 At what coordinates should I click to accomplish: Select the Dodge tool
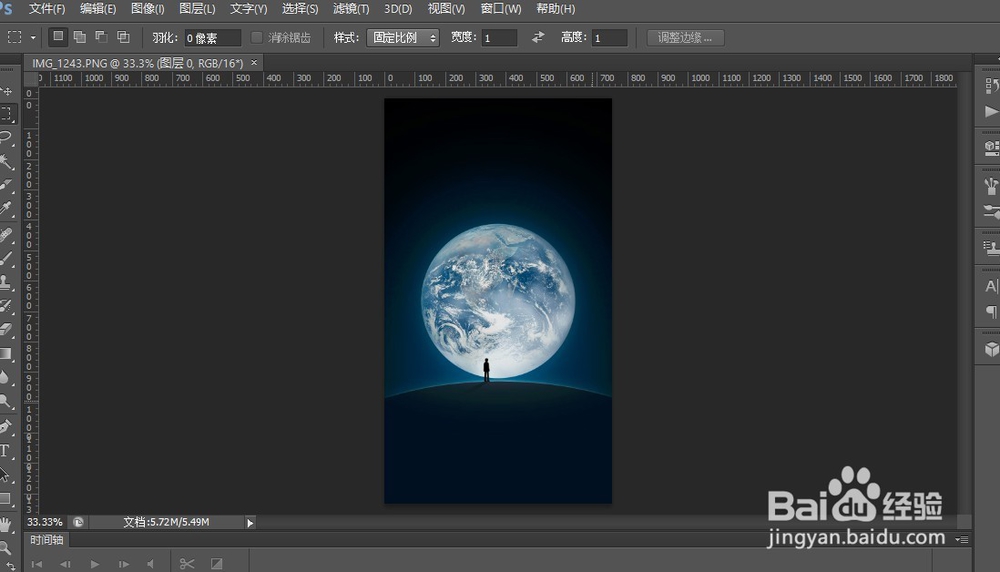[6, 401]
